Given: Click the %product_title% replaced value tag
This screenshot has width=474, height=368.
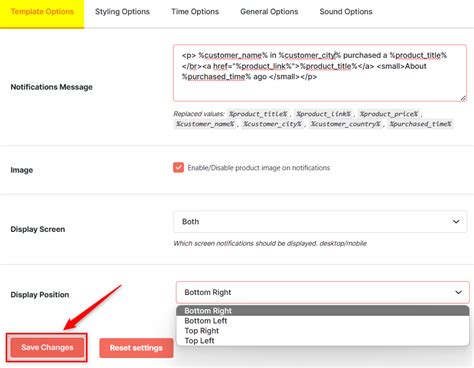Looking at the screenshot, I should click(258, 114).
